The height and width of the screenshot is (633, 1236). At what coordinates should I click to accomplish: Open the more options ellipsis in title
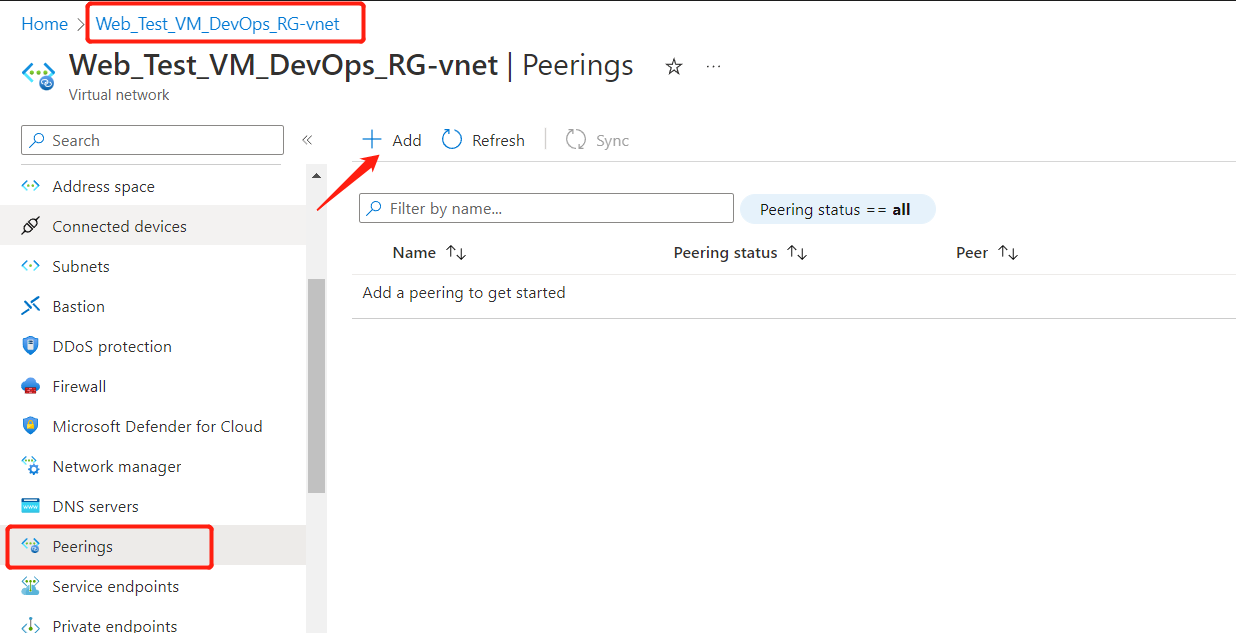click(x=713, y=66)
